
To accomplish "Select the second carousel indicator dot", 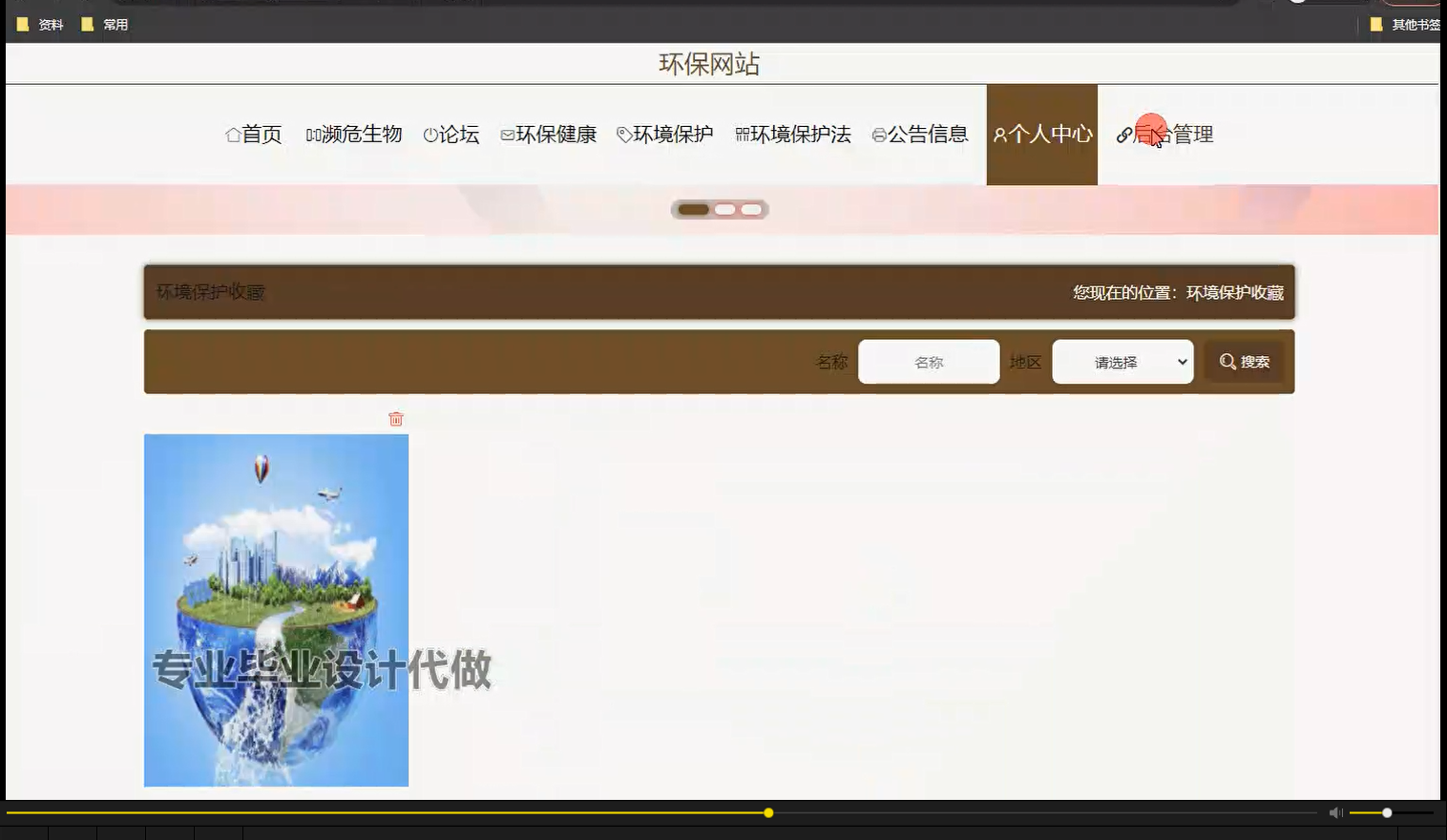I will click(x=726, y=209).
